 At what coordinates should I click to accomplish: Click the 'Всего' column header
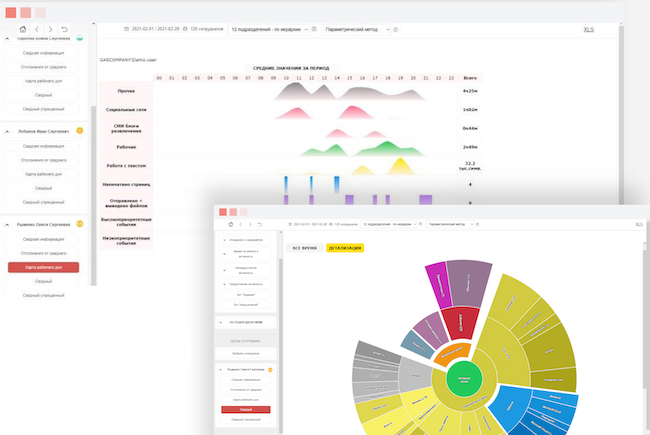470,78
